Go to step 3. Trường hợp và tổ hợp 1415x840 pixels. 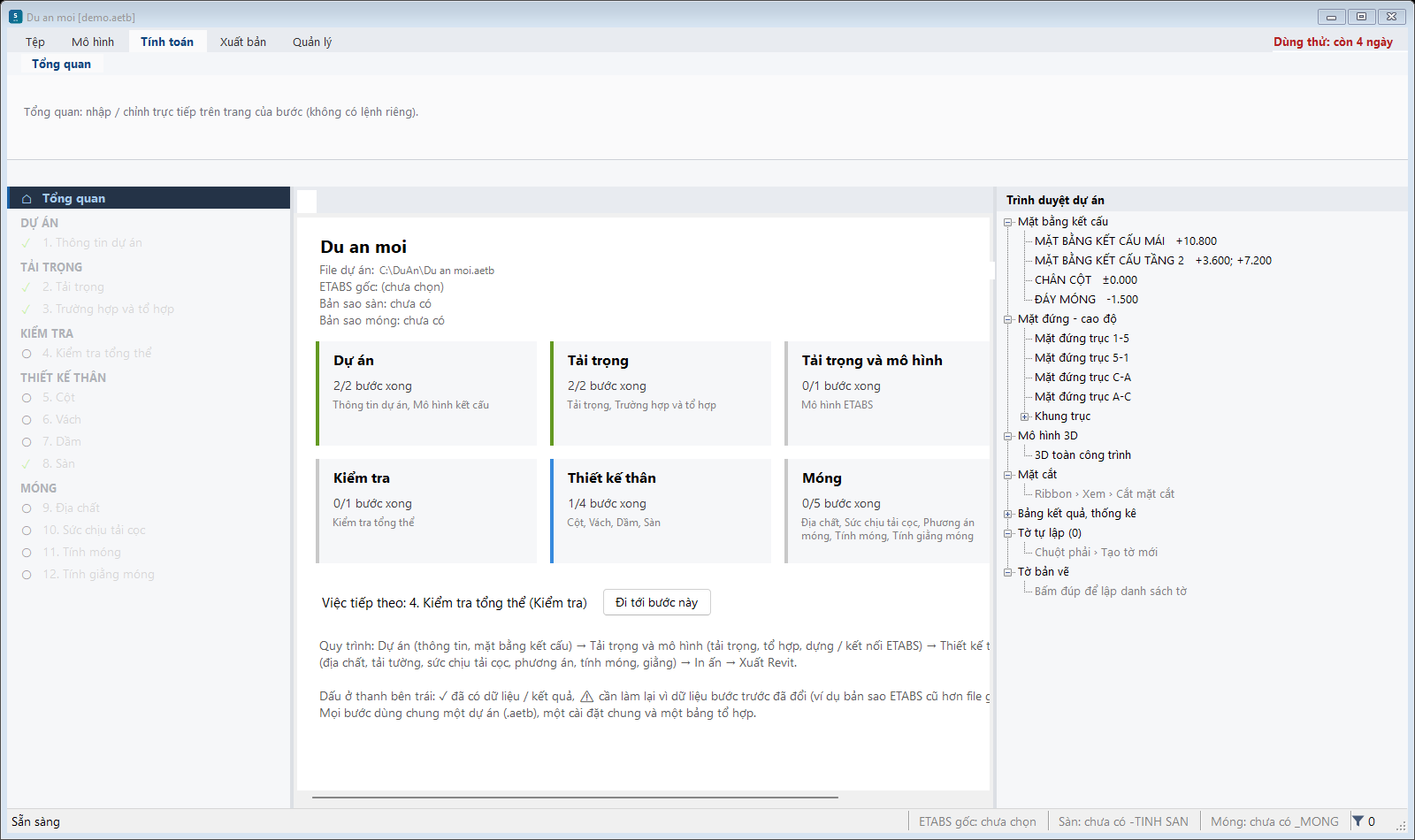point(109,309)
